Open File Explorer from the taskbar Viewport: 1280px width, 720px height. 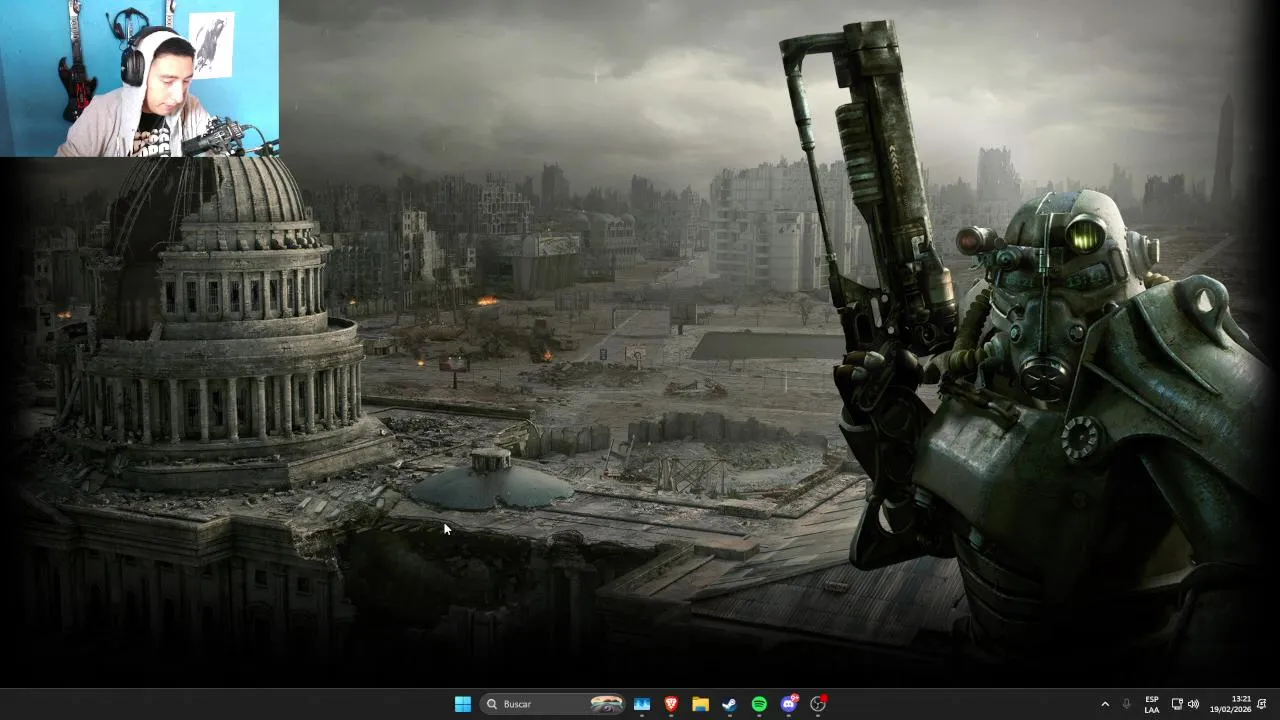click(x=701, y=704)
